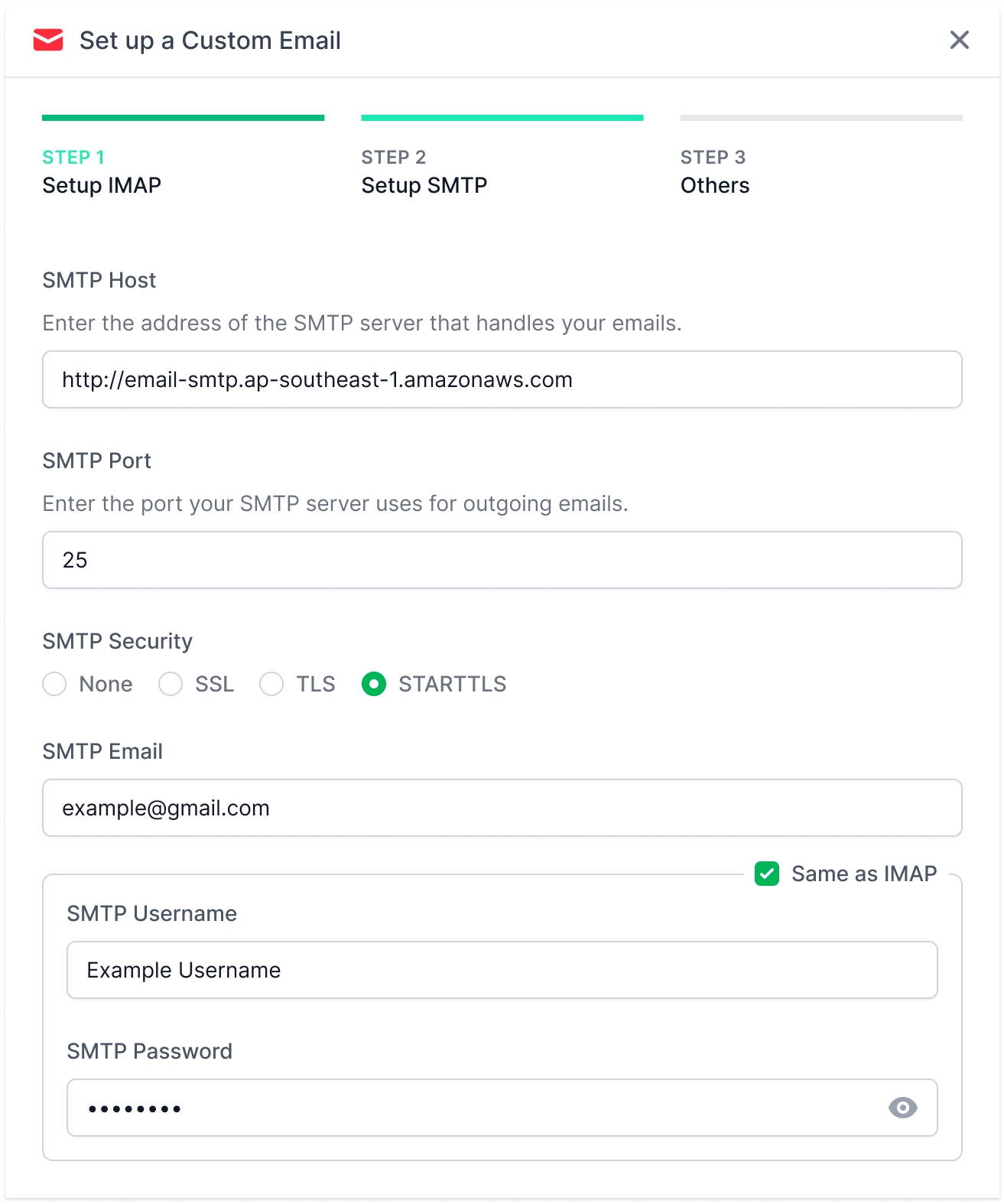Uncheck the Same as IMAP checkbox
The image size is (1004, 1204).
(767, 874)
